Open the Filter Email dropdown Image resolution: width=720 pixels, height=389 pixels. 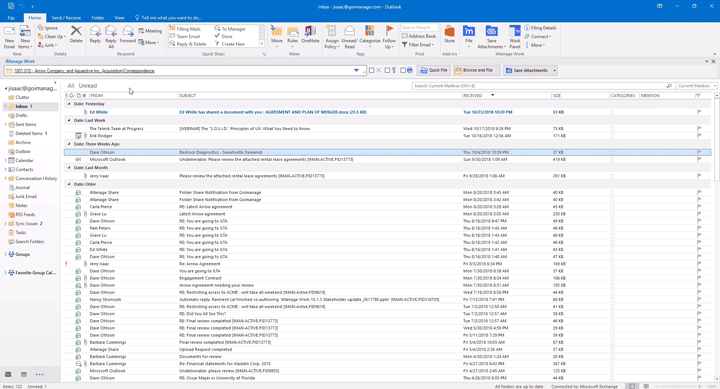pos(418,45)
